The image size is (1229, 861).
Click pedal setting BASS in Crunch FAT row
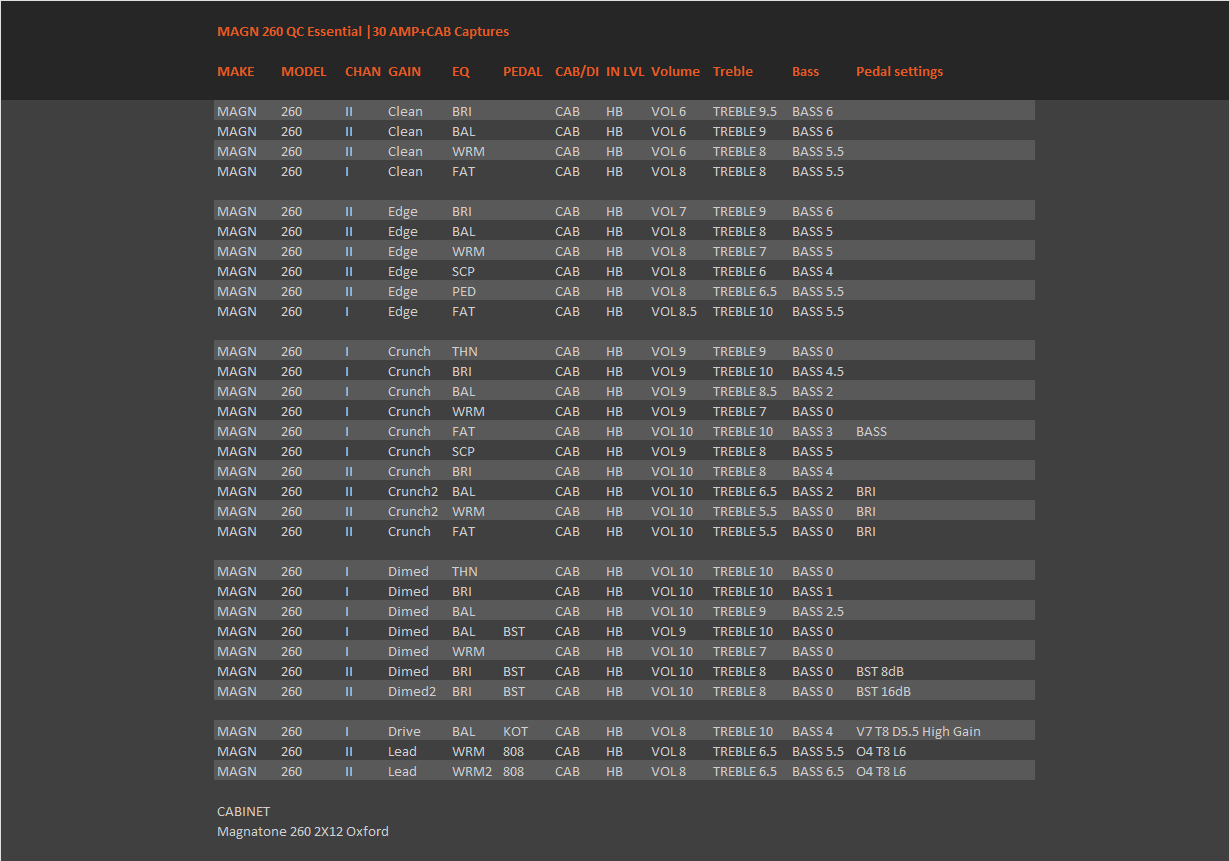(x=871, y=432)
